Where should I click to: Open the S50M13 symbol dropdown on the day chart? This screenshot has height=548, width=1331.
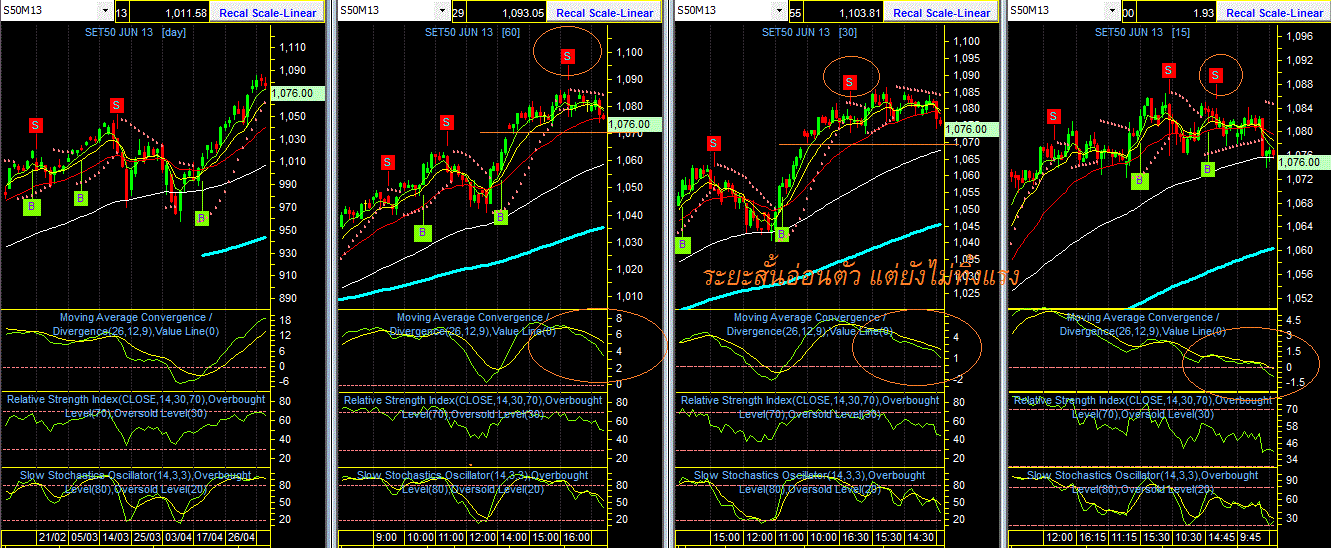(107, 11)
